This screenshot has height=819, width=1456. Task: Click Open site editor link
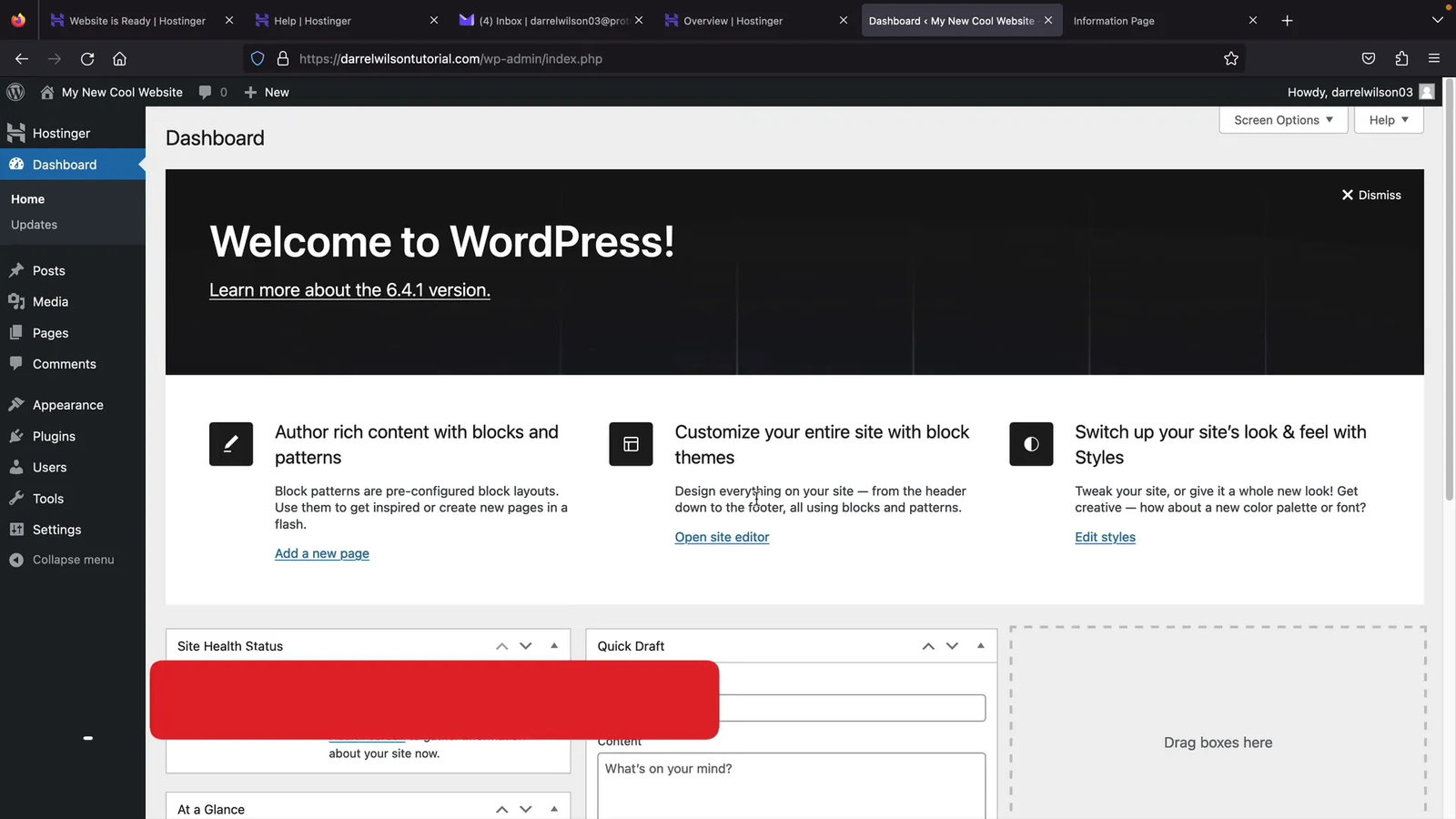pos(722,537)
